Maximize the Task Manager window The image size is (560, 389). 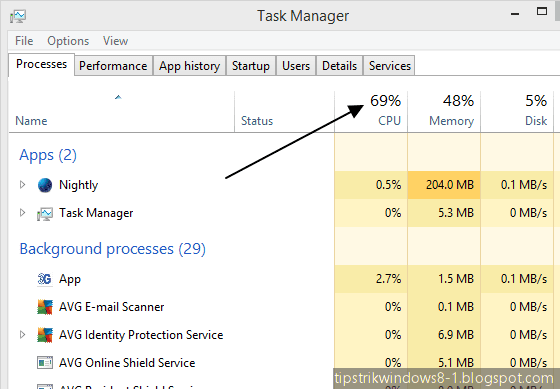pos(542,11)
